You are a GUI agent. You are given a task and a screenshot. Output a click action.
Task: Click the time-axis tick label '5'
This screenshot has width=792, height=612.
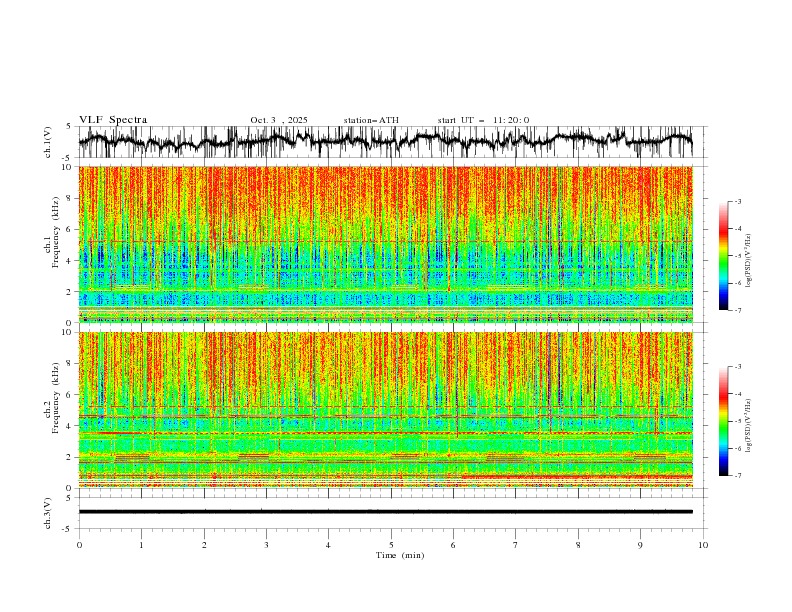click(x=391, y=545)
